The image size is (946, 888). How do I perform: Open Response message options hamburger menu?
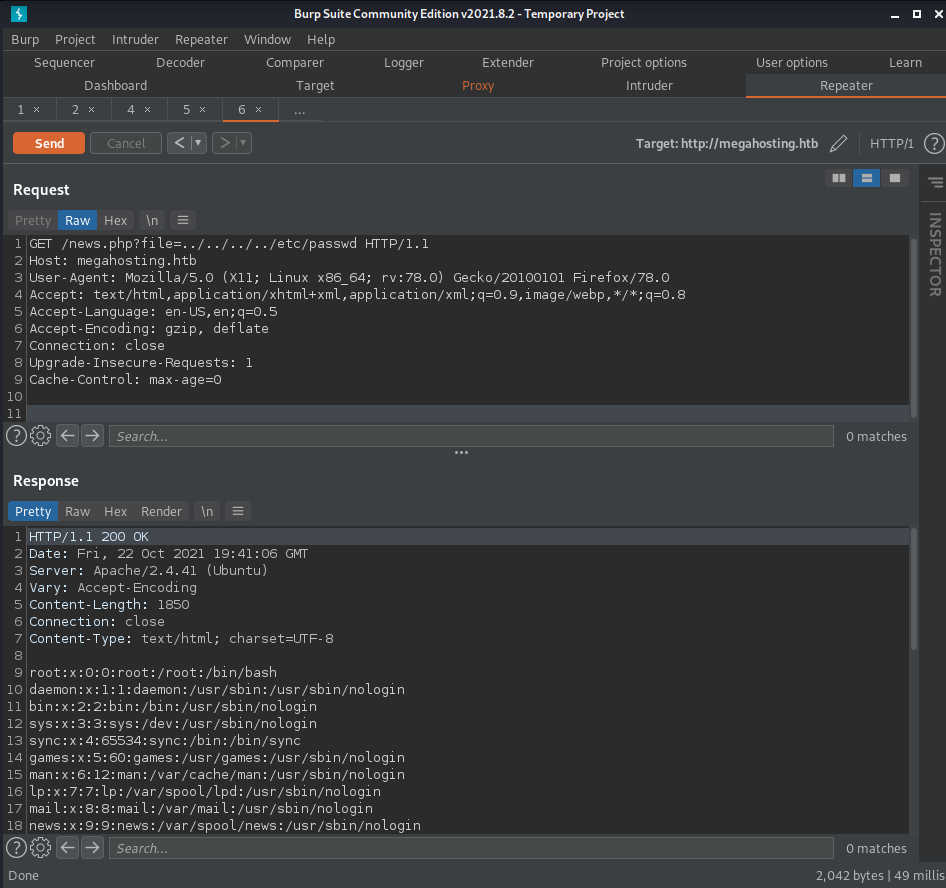238,511
